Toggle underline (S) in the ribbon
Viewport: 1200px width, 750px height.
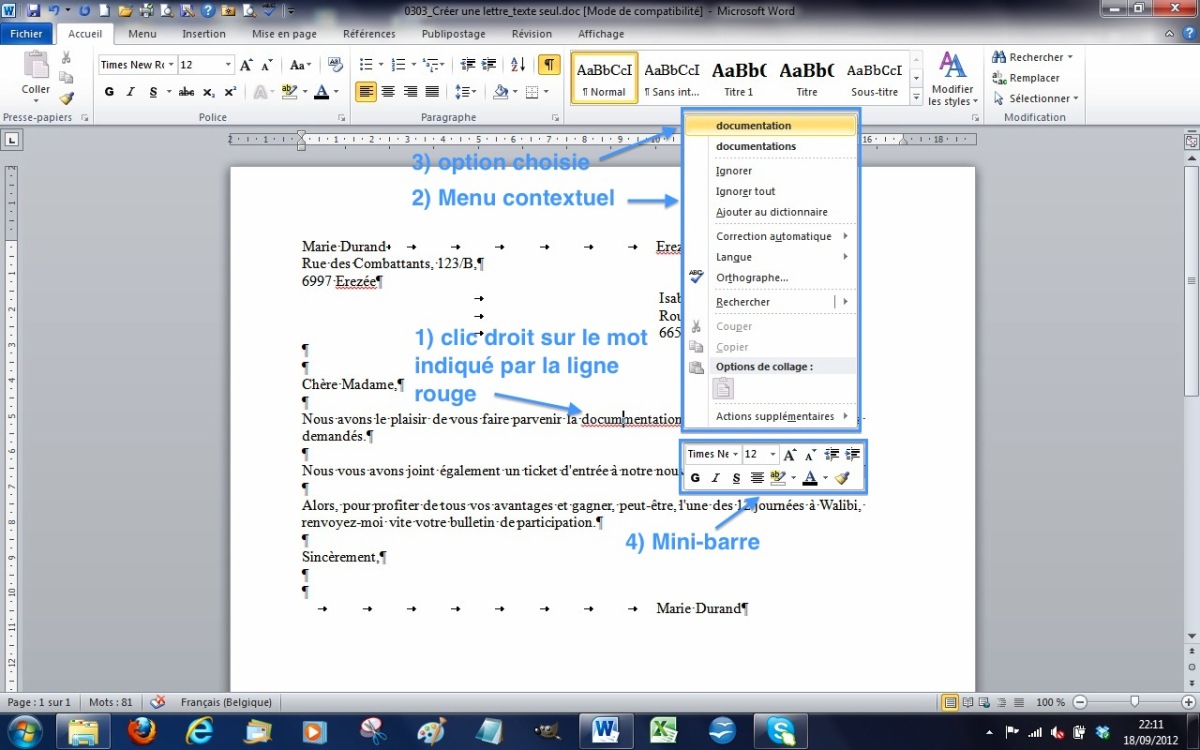(153, 92)
